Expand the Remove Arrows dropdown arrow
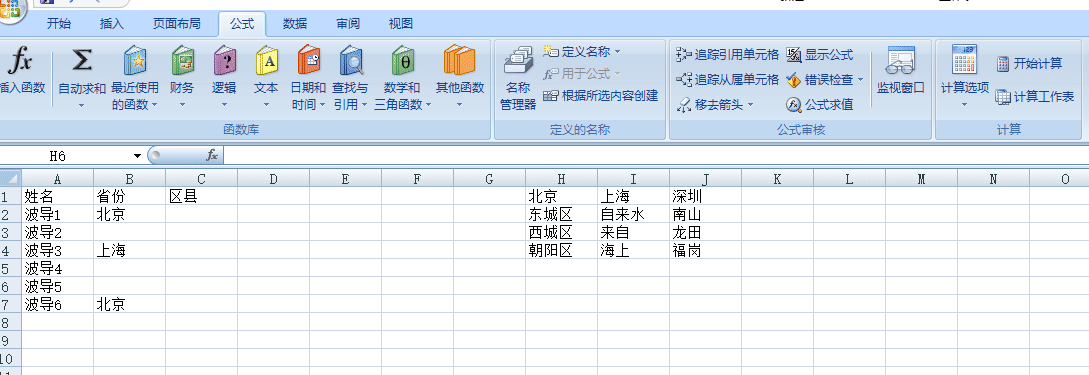The width and height of the screenshot is (1089, 375). [751, 106]
